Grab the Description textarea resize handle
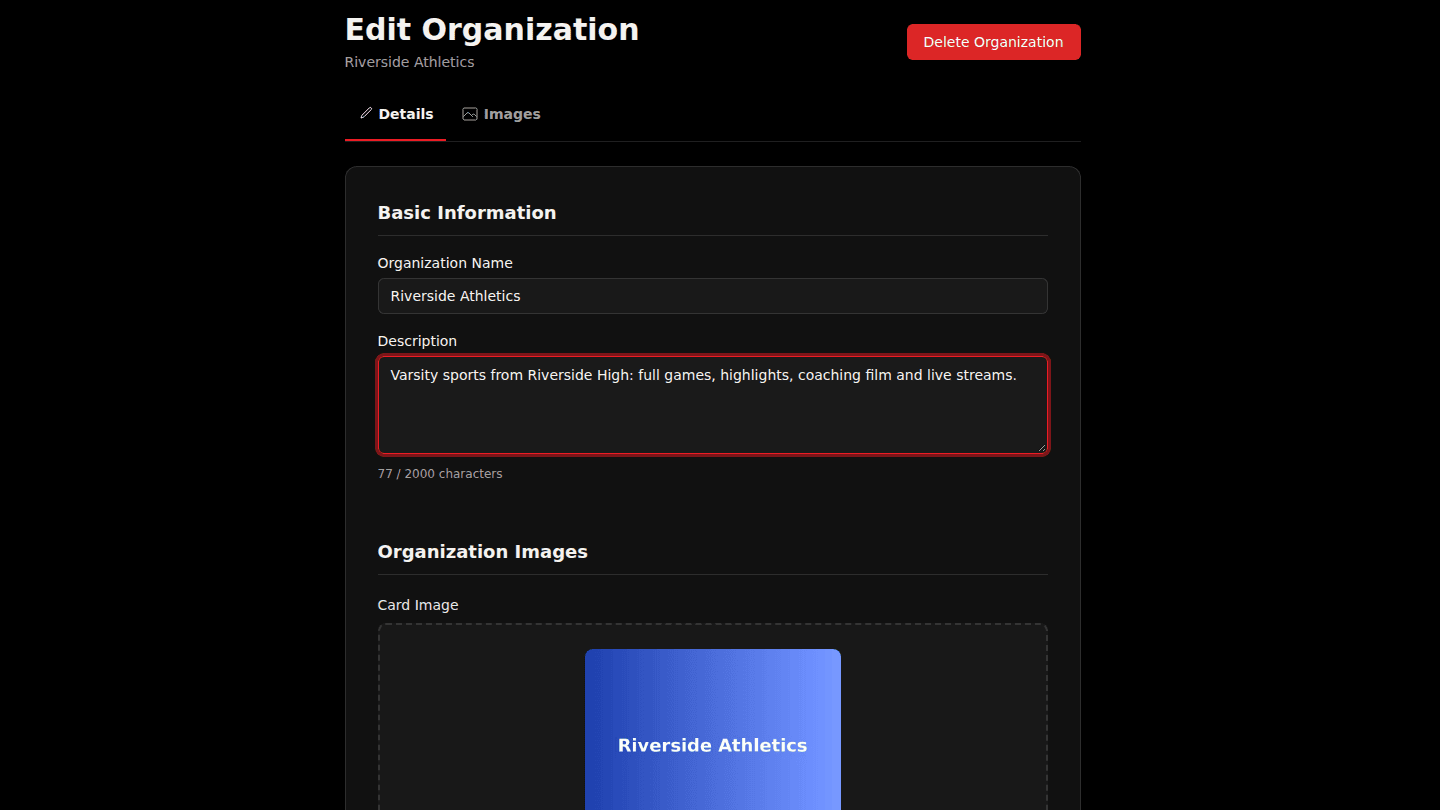 point(1041,447)
